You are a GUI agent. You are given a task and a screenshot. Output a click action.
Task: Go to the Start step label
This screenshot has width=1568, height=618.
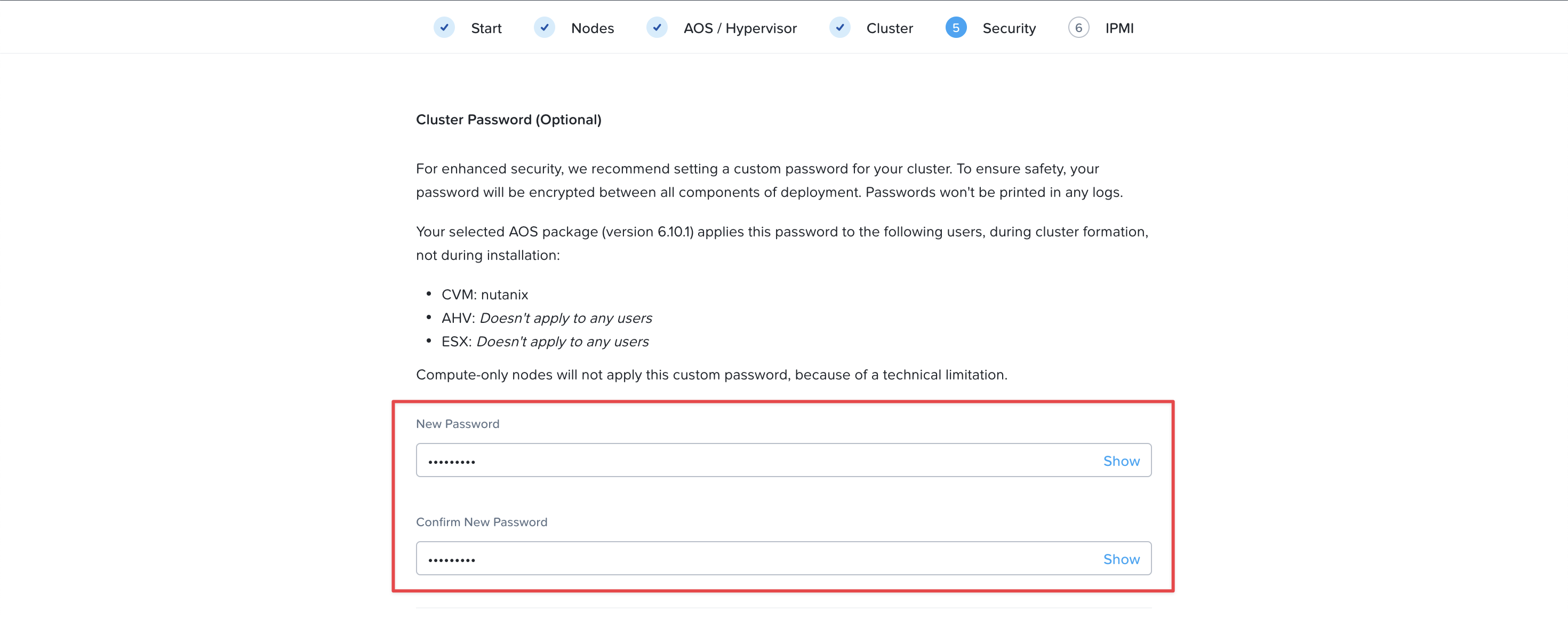pos(486,28)
